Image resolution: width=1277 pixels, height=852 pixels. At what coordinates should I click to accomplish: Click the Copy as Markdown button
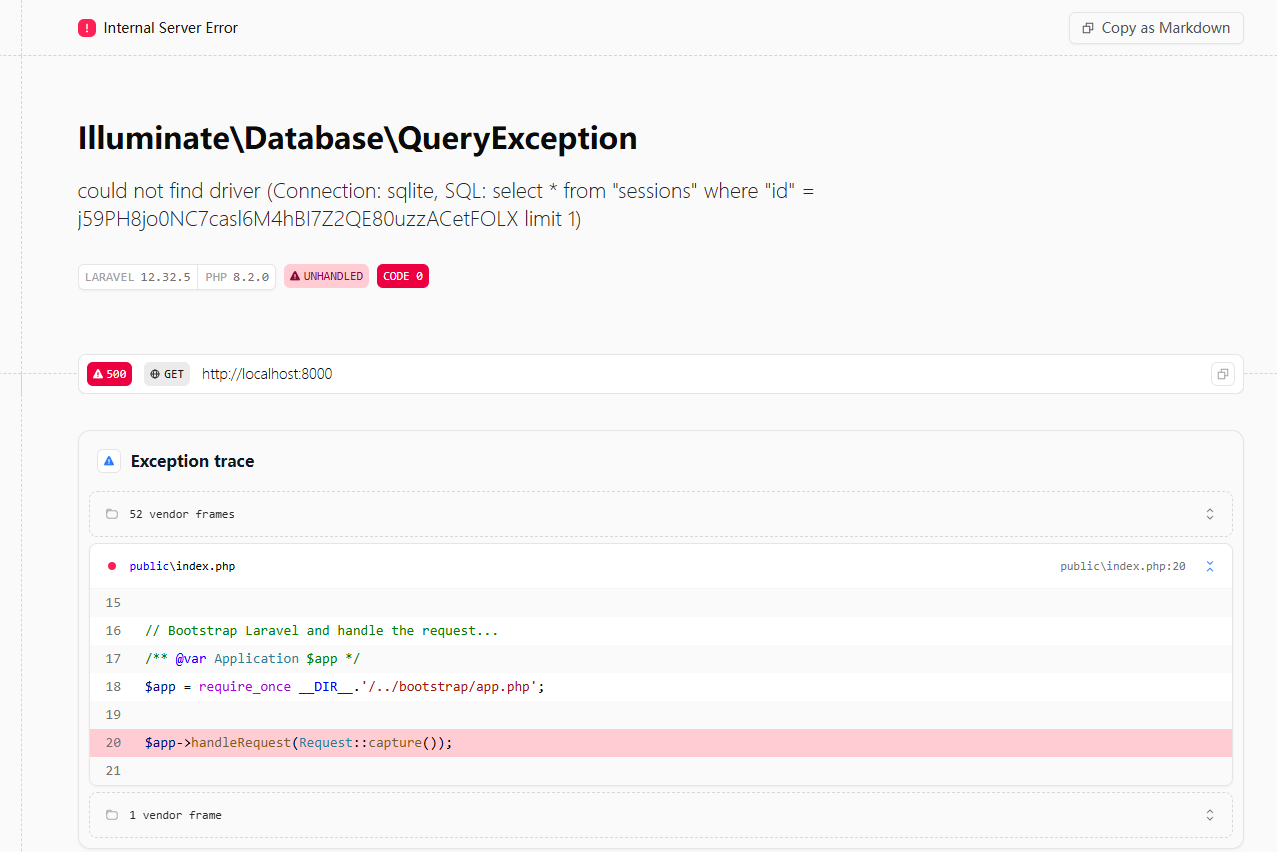coord(1156,28)
